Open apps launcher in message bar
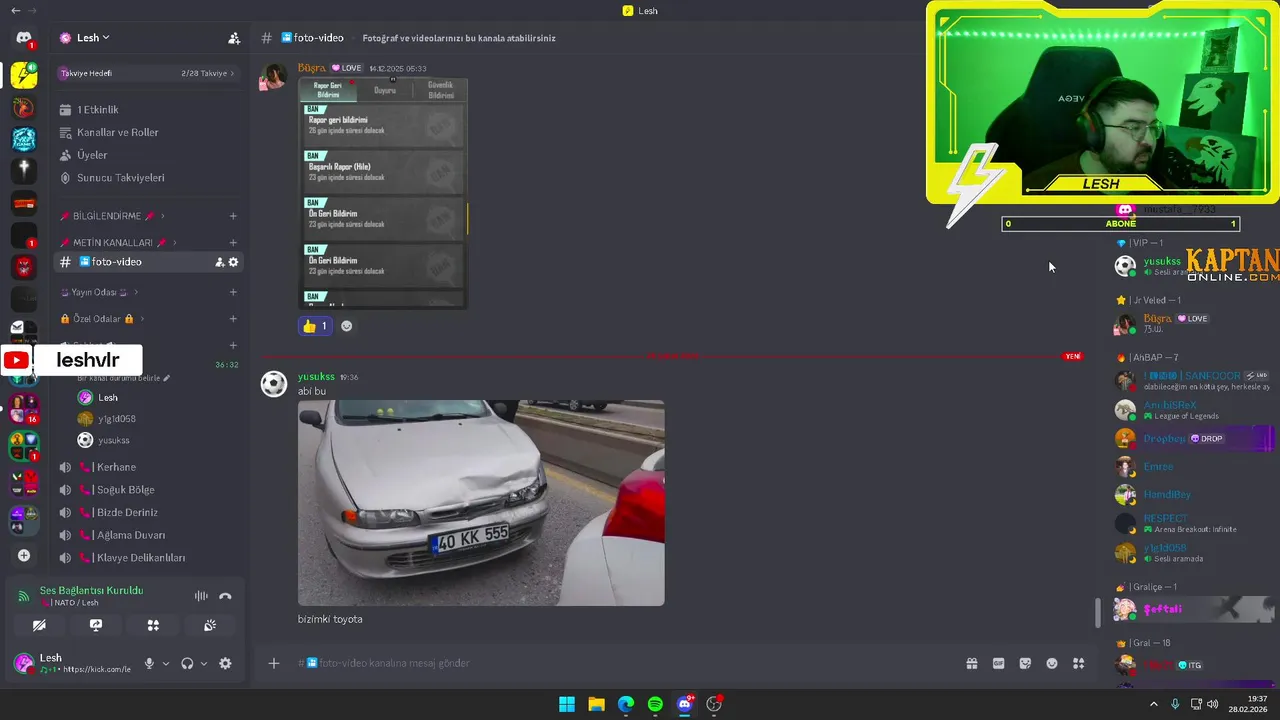 tap(1079, 663)
